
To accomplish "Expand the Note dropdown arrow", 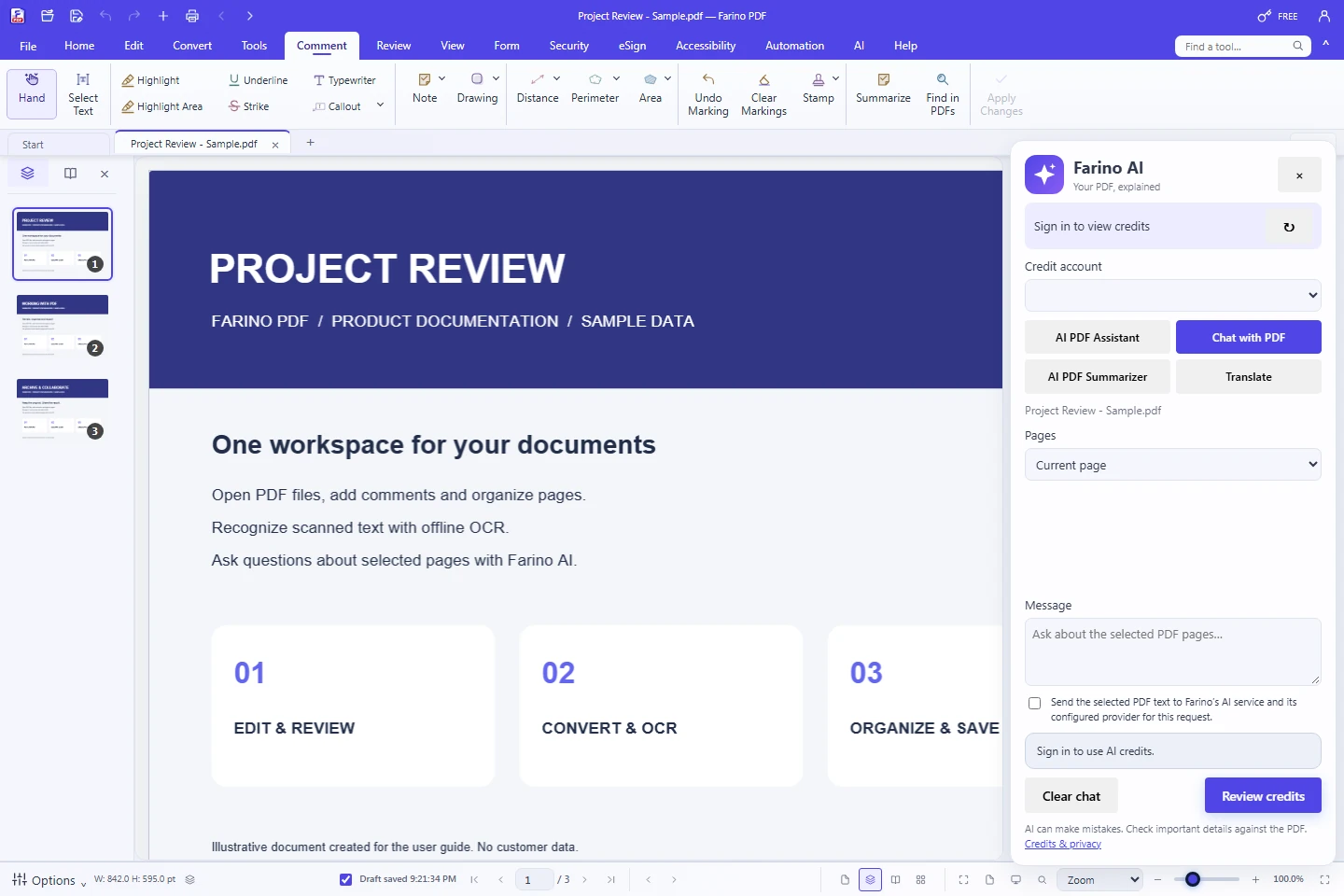I will (x=441, y=78).
